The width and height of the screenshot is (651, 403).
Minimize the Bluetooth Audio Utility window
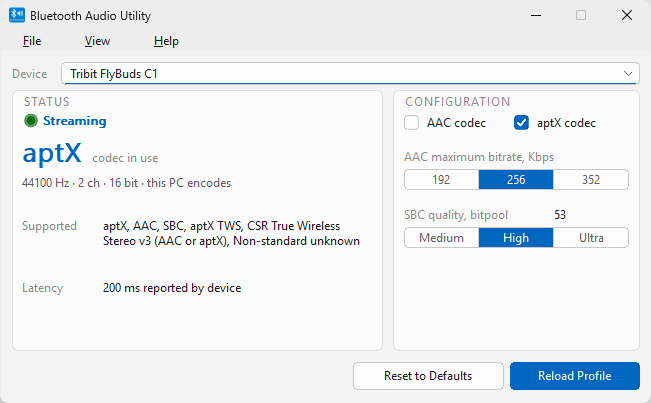point(536,15)
